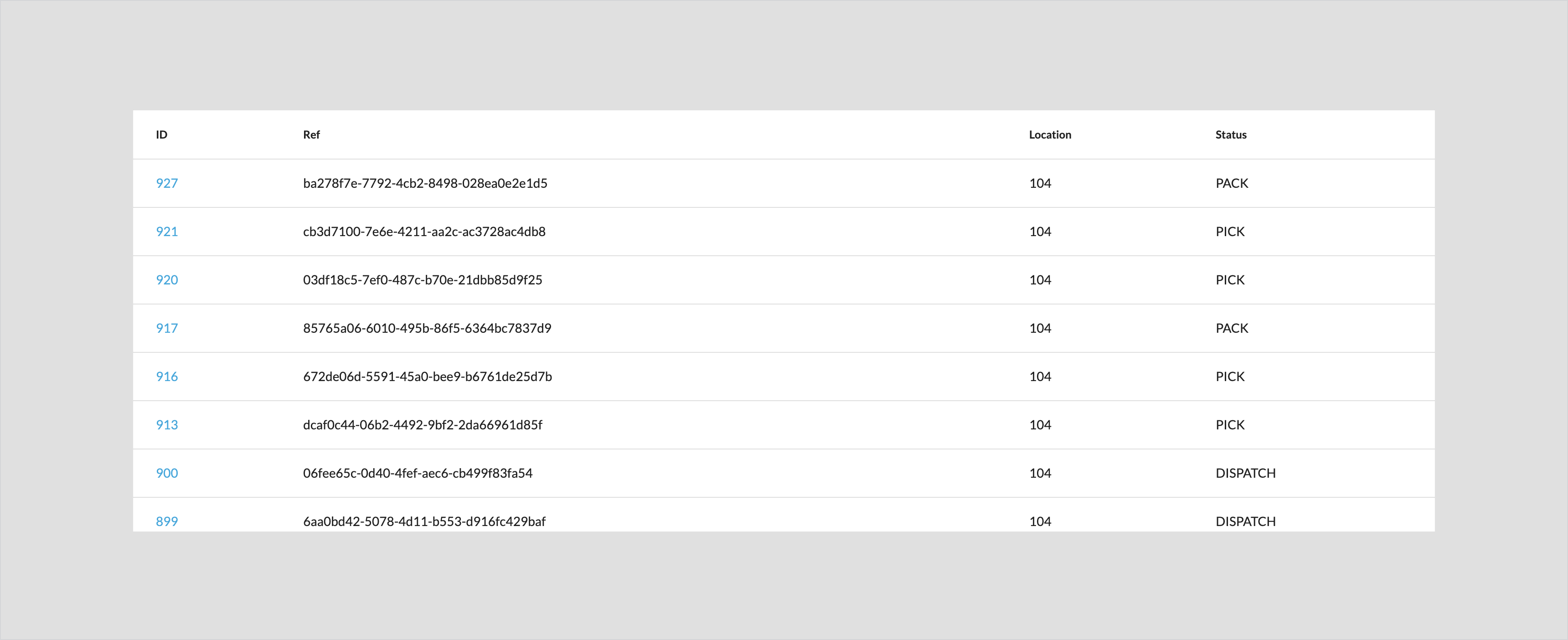Click the ref starting with dcaf0c44
Screen dimensions: 1568x640
point(423,425)
